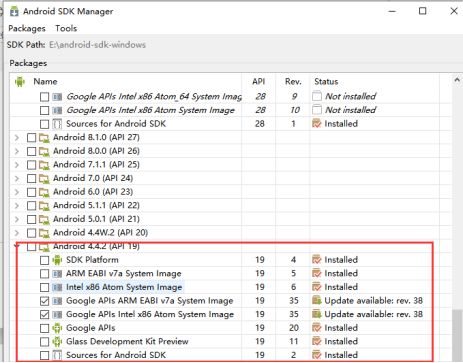Click the Android 8.1.0 folder icon

[44, 138]
